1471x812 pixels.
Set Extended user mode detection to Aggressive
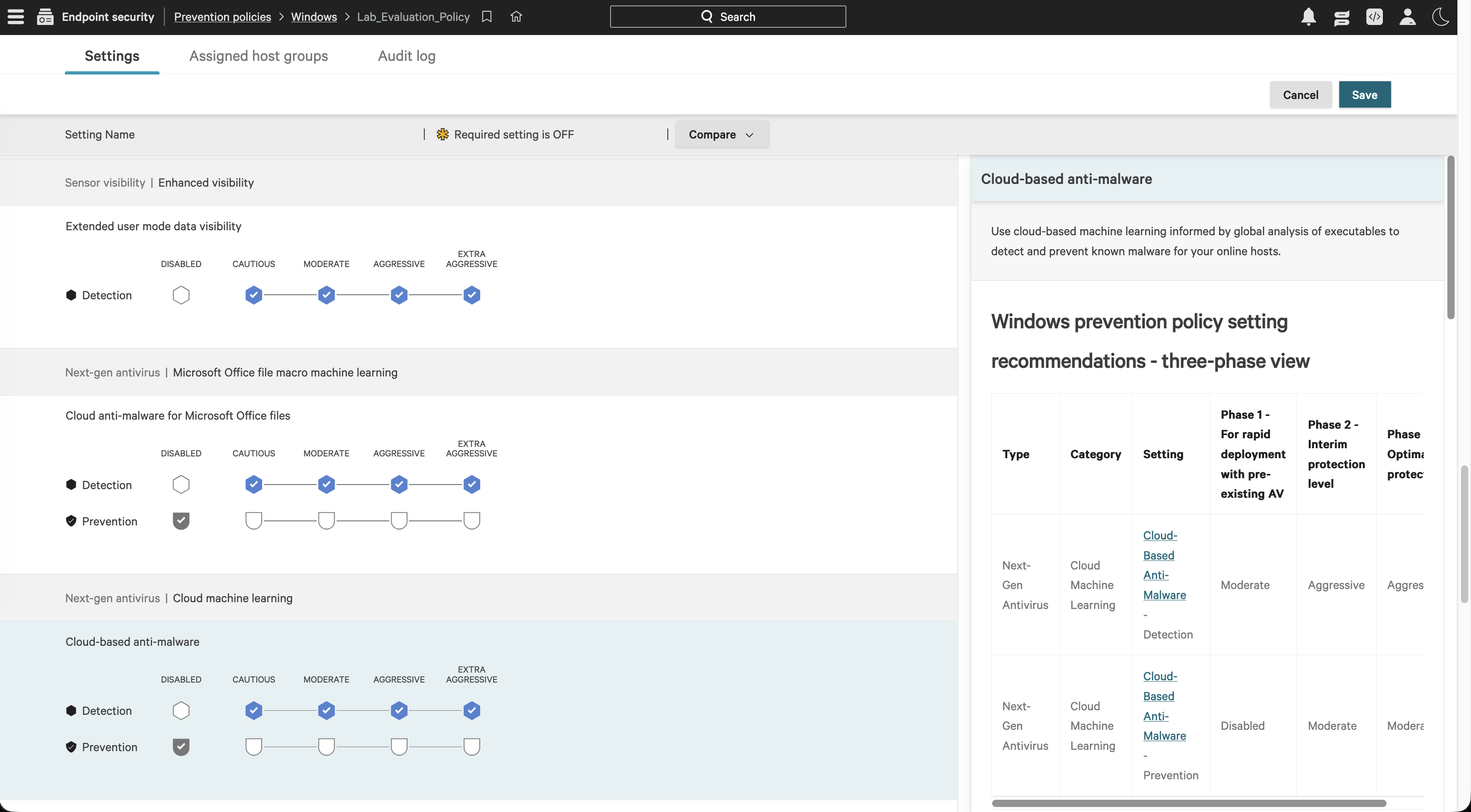399,295
